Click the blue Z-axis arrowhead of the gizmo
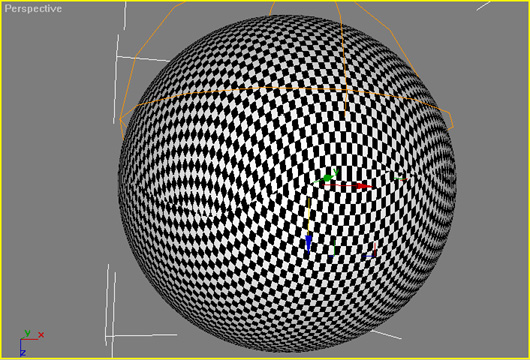Image resolution: width=530 pixels, height=360 pixels. click(308, 244)
